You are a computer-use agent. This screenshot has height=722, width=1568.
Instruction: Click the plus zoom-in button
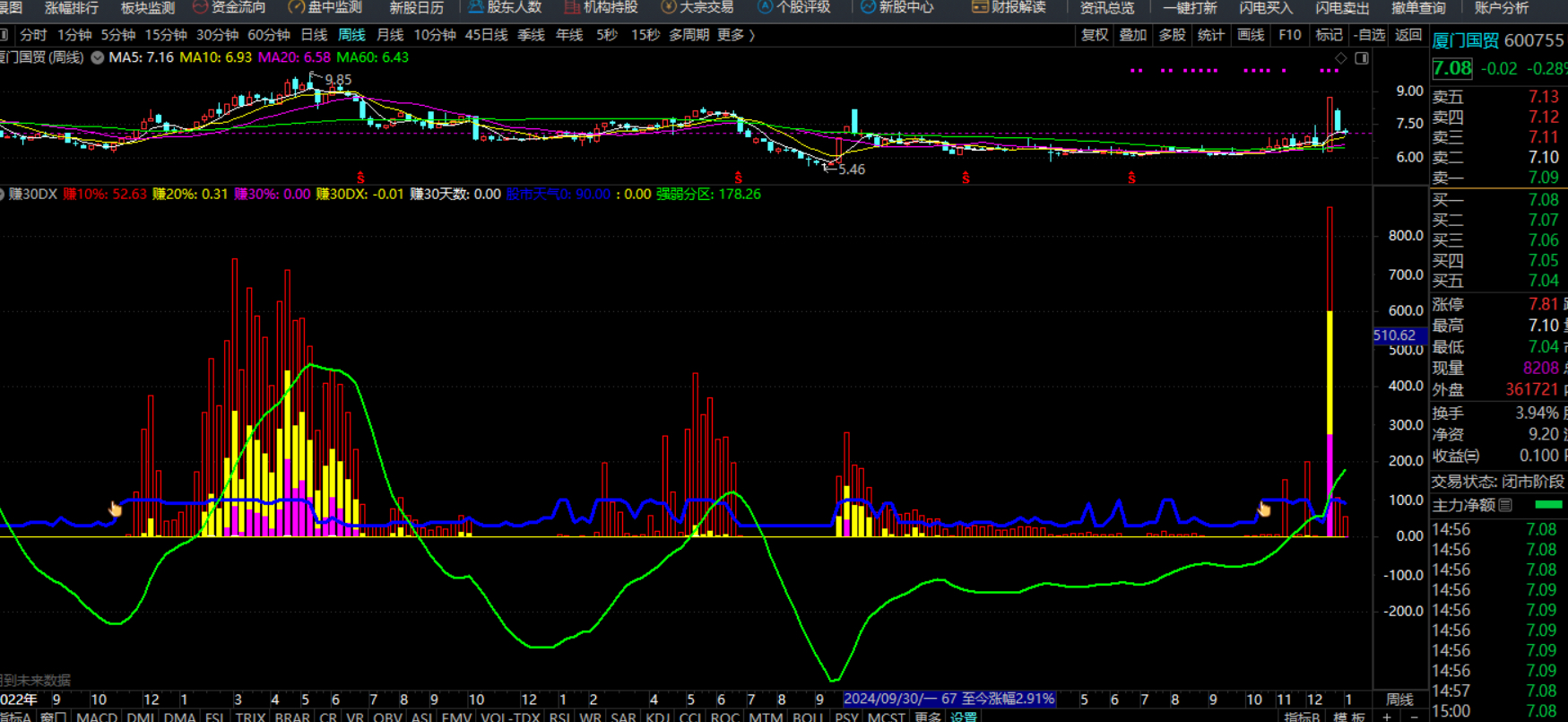point(1387,716)
